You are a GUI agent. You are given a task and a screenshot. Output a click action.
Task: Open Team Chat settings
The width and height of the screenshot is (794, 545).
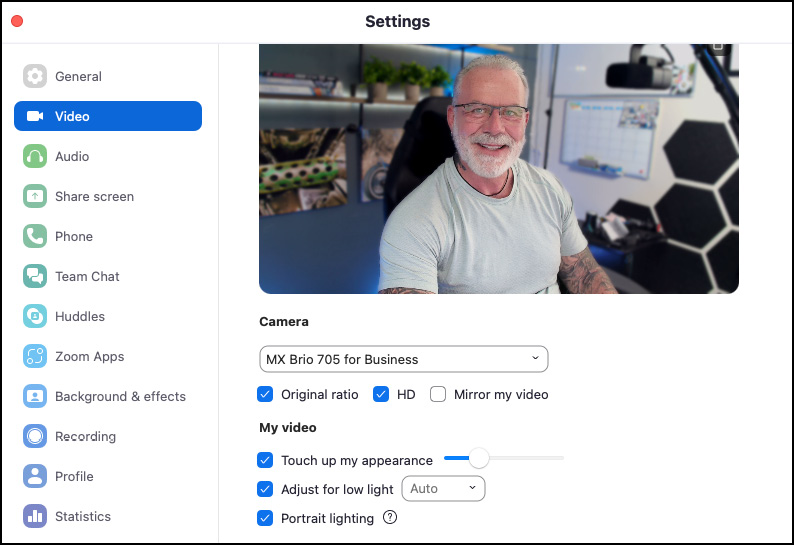coord(108,276)
